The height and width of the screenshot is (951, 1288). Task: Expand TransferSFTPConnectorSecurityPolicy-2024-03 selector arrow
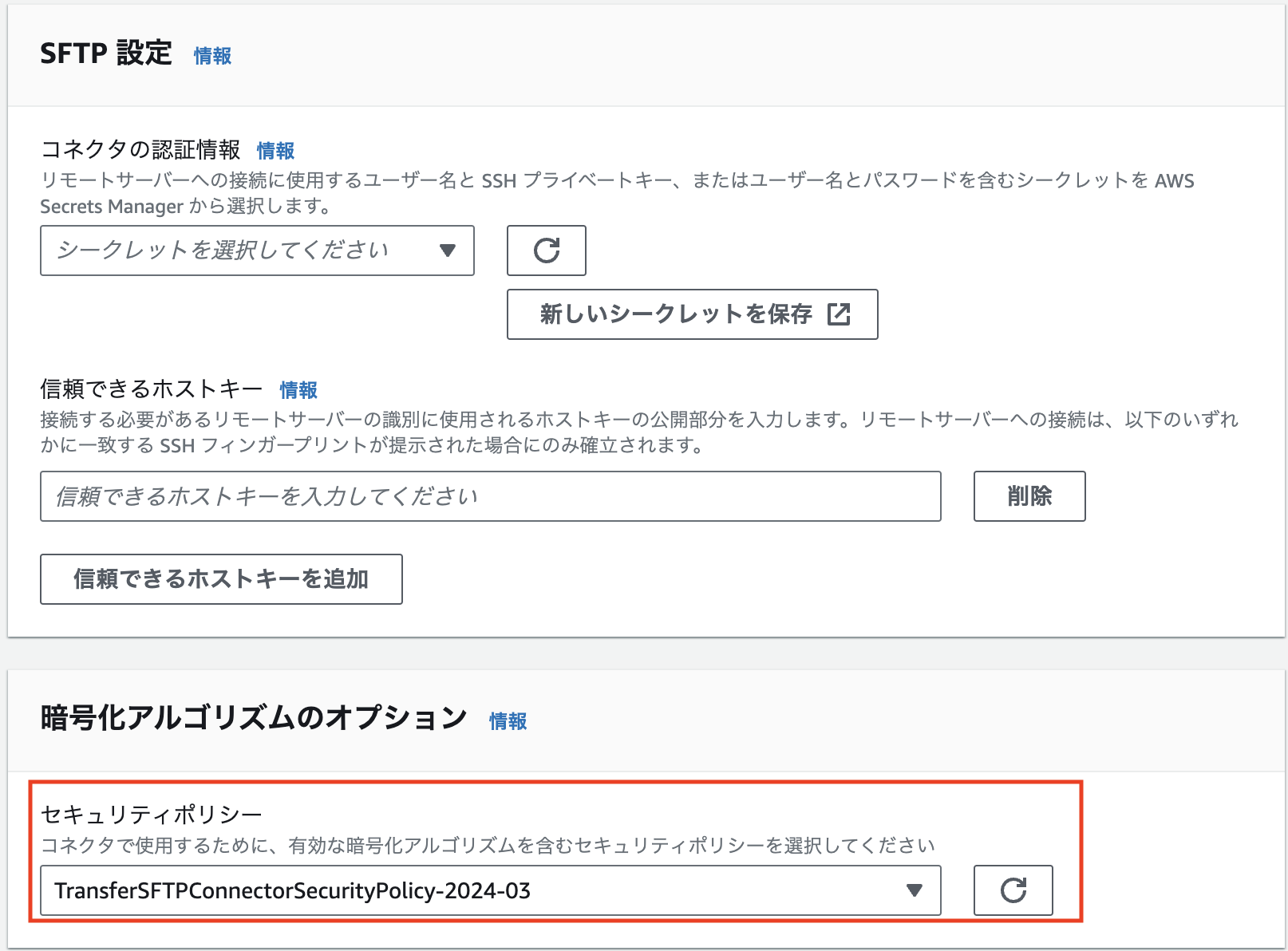pos(915,890)
